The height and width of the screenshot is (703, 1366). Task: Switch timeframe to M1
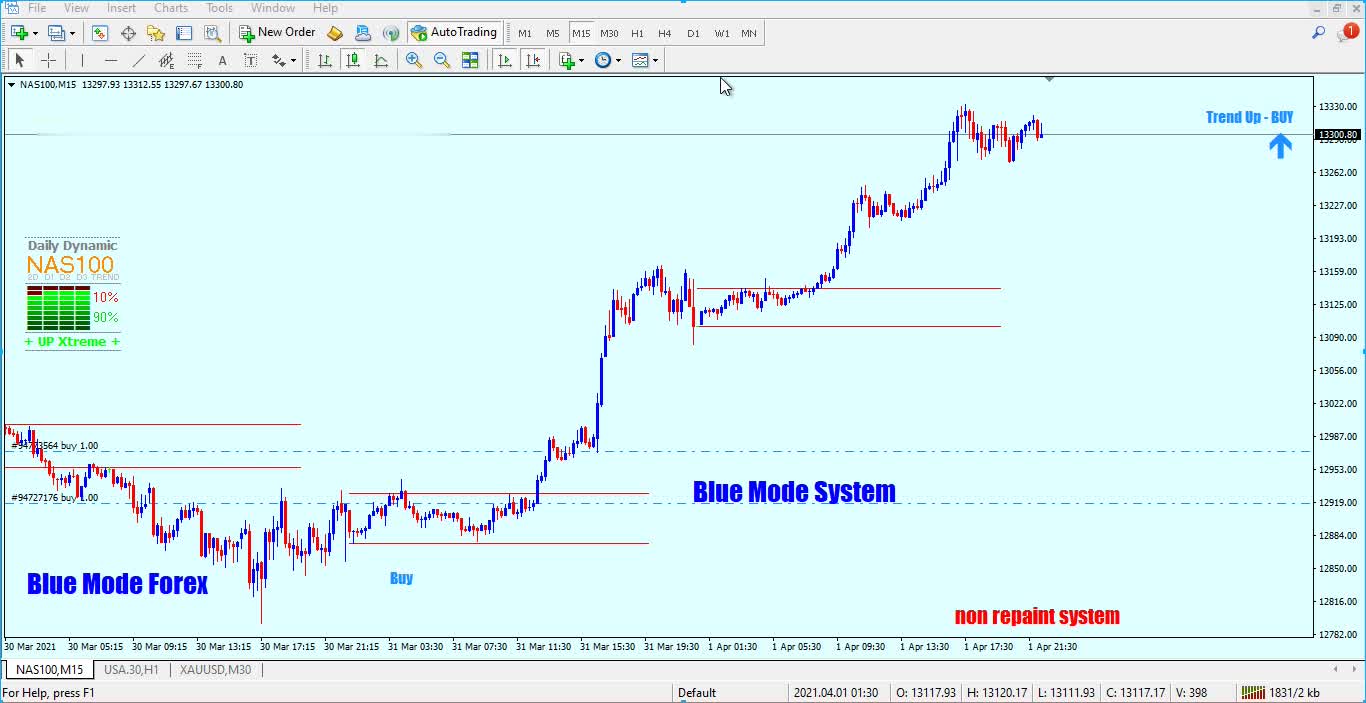[525, 33]
